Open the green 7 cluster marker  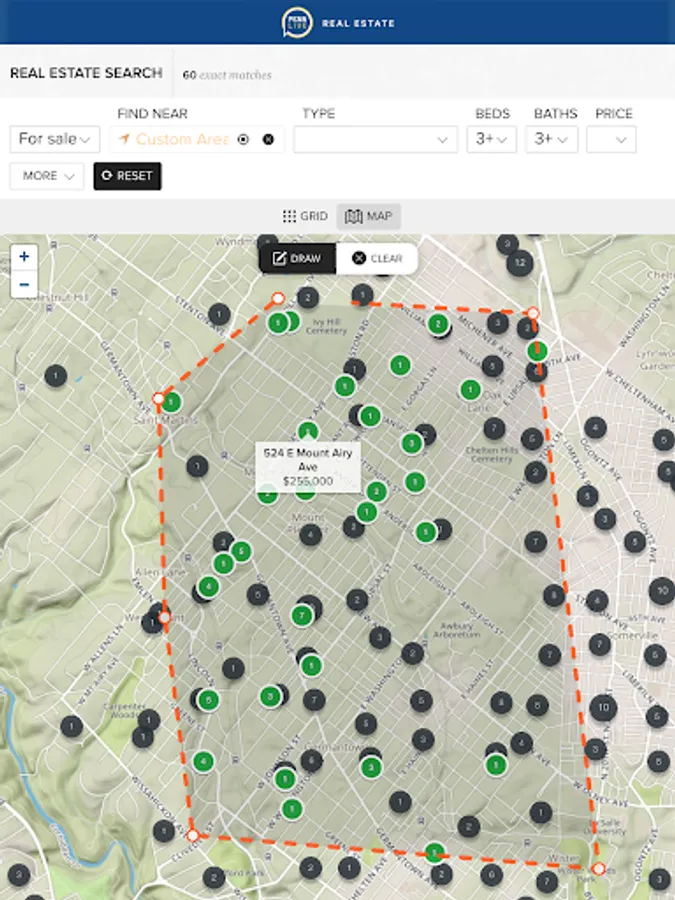coord(302,616)
